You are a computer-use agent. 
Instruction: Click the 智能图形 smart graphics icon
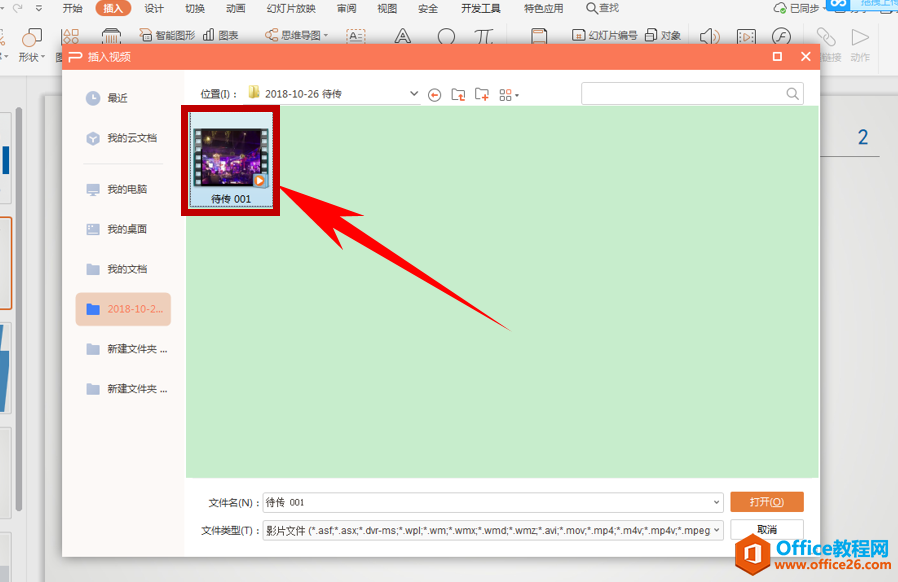coord(167,36)
